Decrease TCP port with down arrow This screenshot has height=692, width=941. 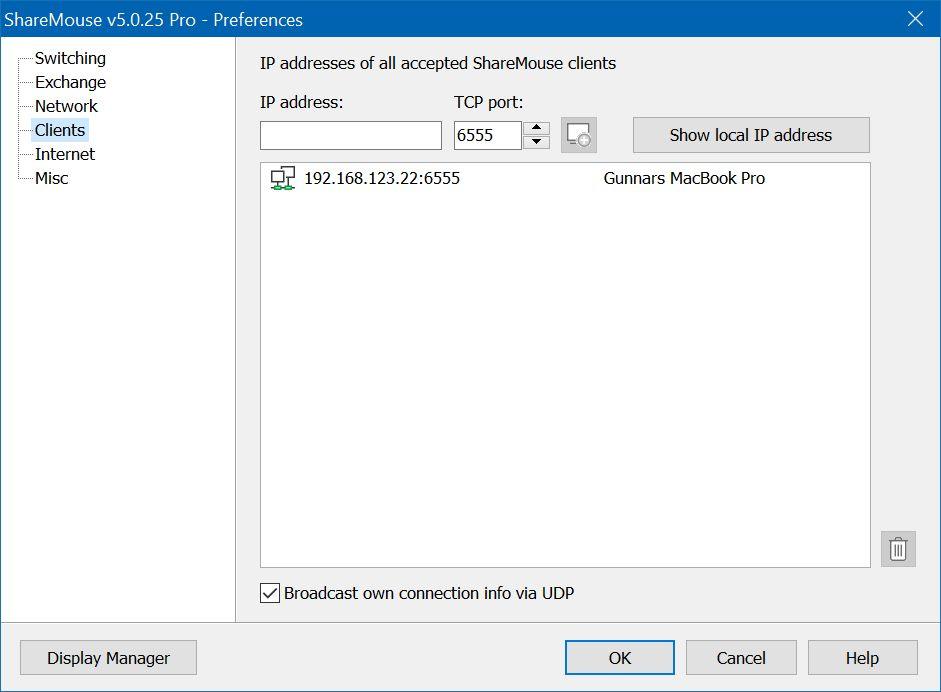tap(537, 142)
